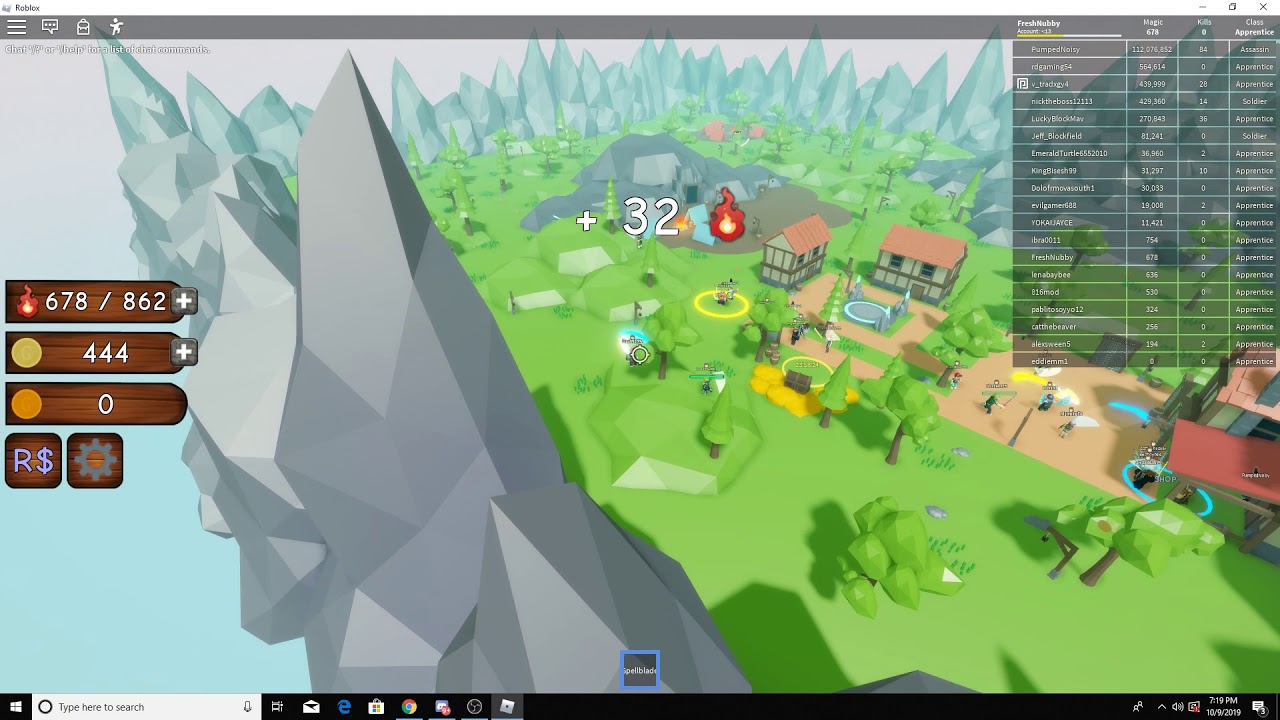Click the orange gem currency icon

click(x=27, y=404)
